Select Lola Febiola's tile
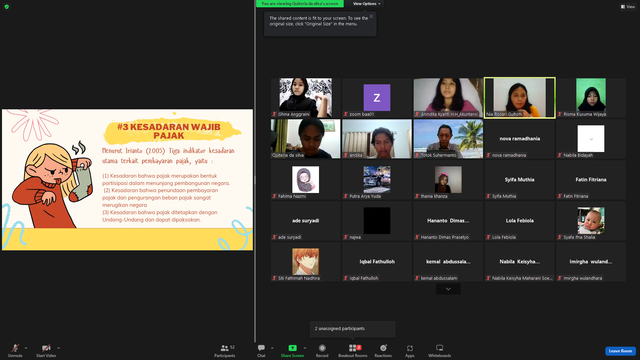Viewport: 640px width, 360px height. point(520,221)
